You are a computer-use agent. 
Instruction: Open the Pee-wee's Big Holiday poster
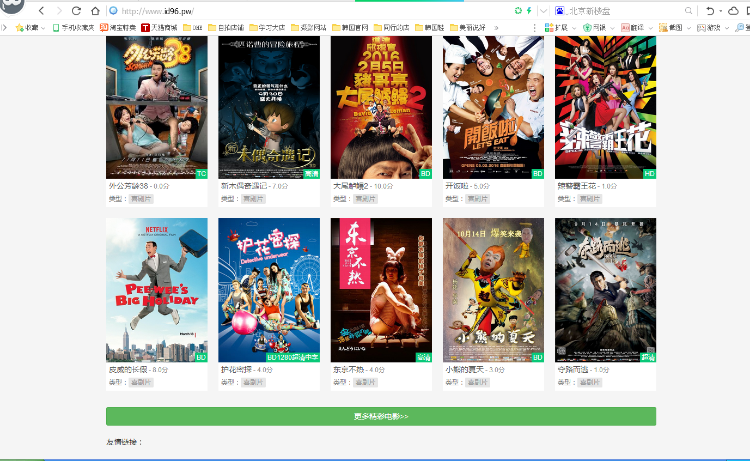click(x=157, y=290)
